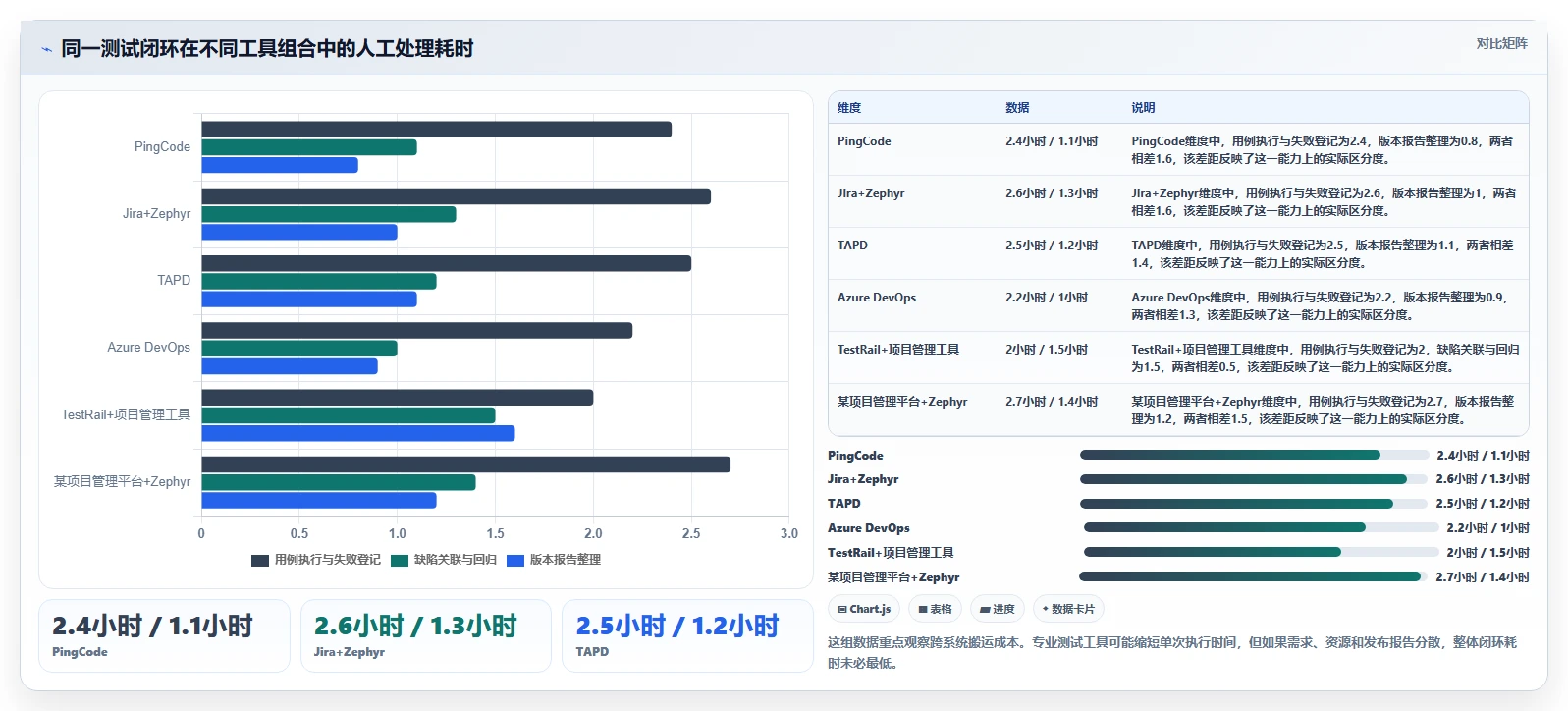Click the 某项目管理平台+Zephyr green bar in the chart
This screenshot has width=1568, height=711.
tap(339, 482)
